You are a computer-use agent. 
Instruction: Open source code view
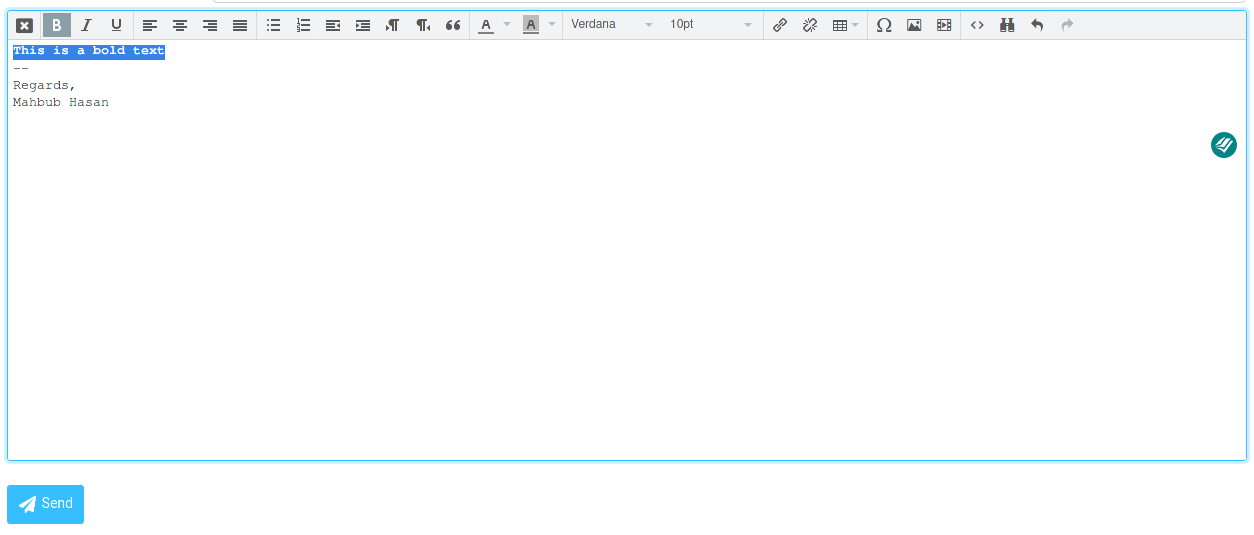[x=977, y=25]
